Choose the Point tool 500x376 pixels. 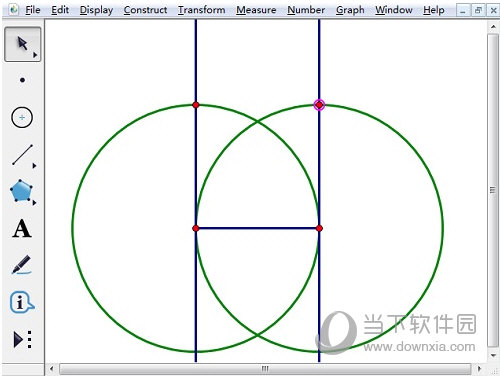[x=22, y=80]
